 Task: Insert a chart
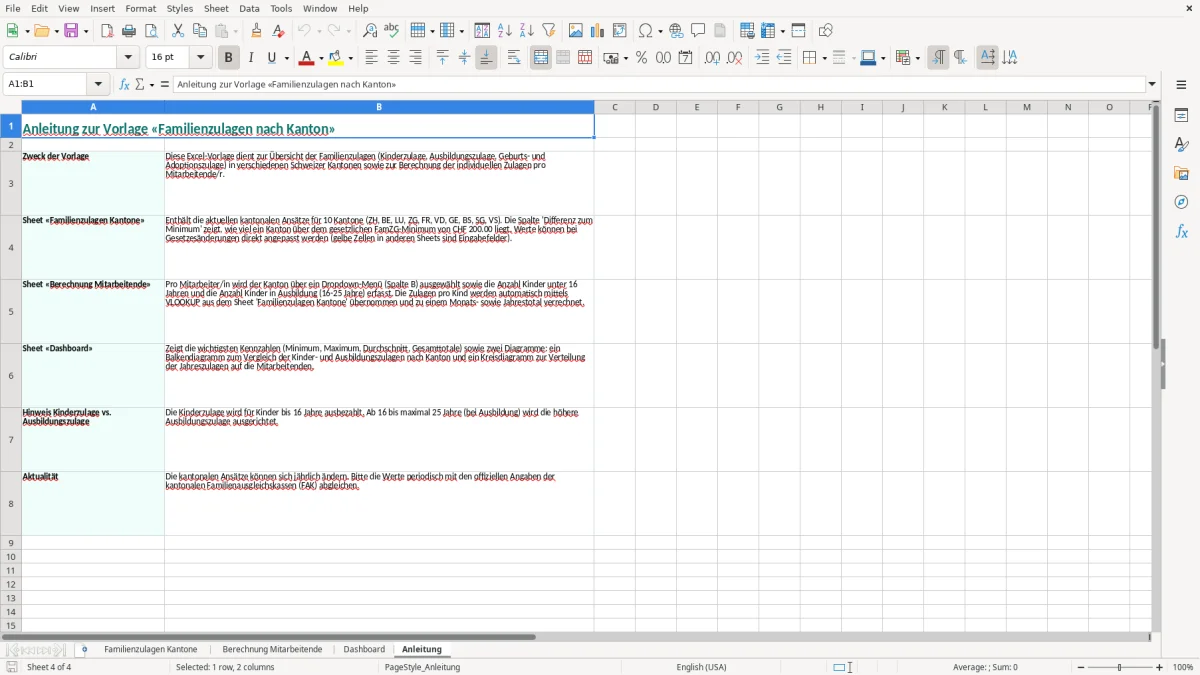(598, 31)
